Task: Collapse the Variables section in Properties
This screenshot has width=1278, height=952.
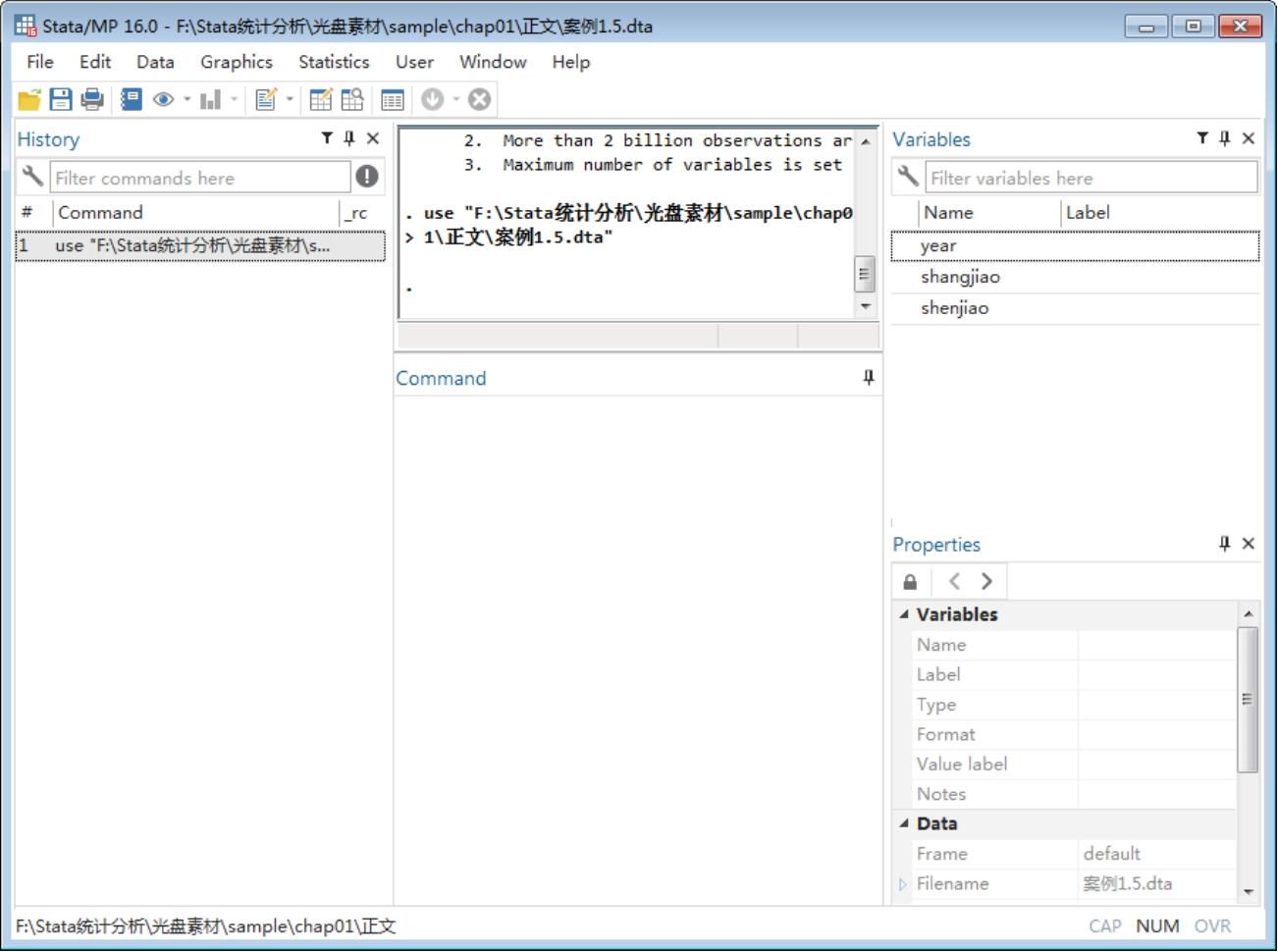Action: point(904,614)
